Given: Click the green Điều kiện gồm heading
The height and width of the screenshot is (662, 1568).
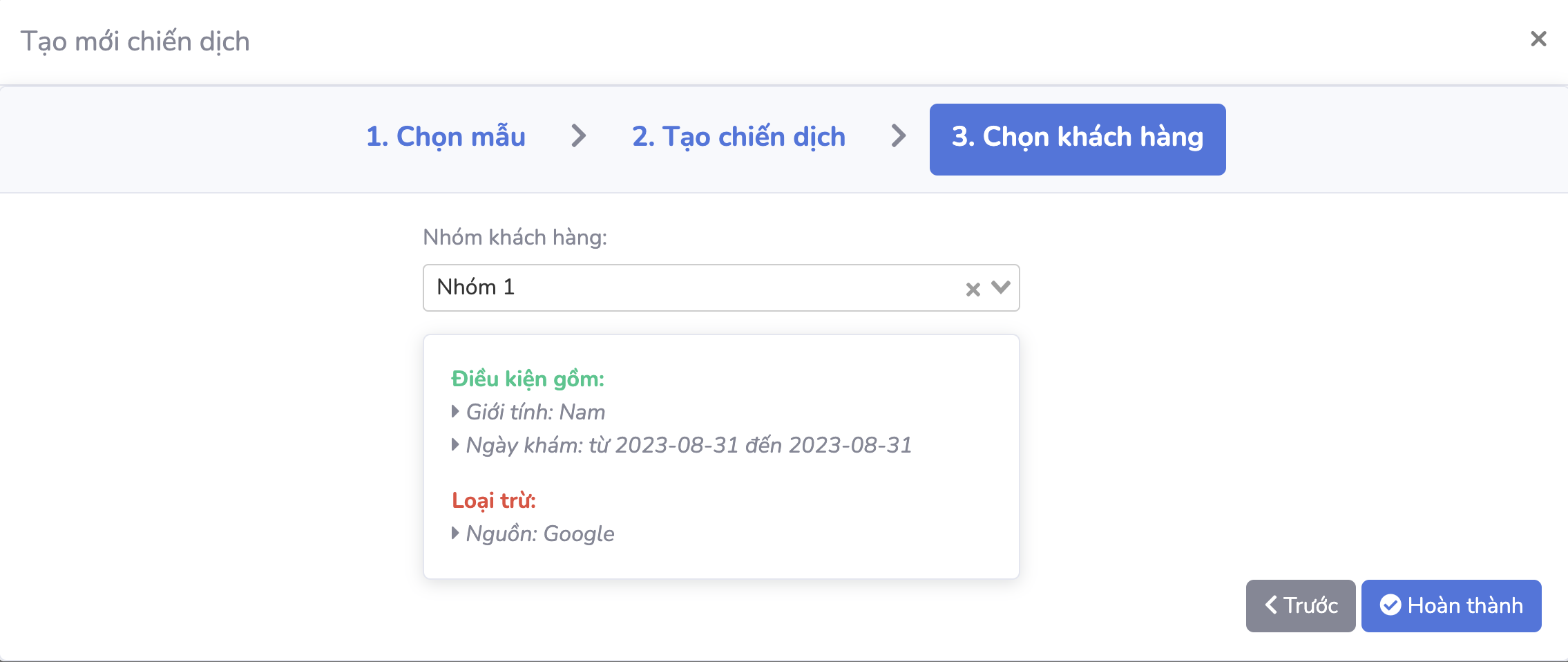Looking at the screenshot, I should coord(528,379).
